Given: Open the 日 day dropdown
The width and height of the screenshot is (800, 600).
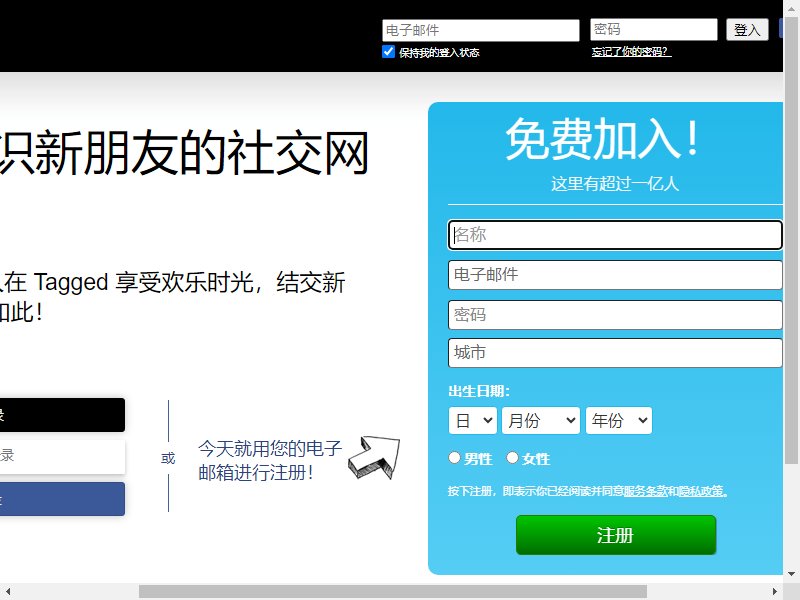Looking at the screenshot, I should (x=472, y=420).
